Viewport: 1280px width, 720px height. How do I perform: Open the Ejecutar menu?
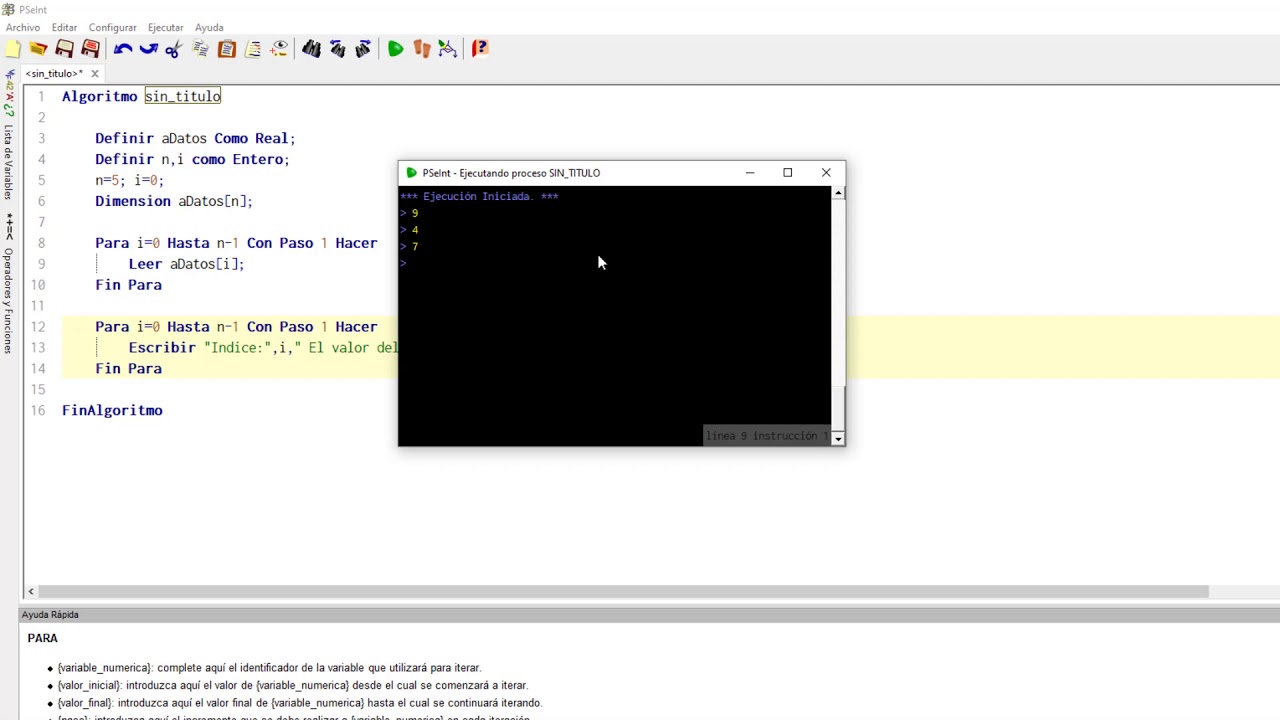pyautogui.click(x=165, y=27)
